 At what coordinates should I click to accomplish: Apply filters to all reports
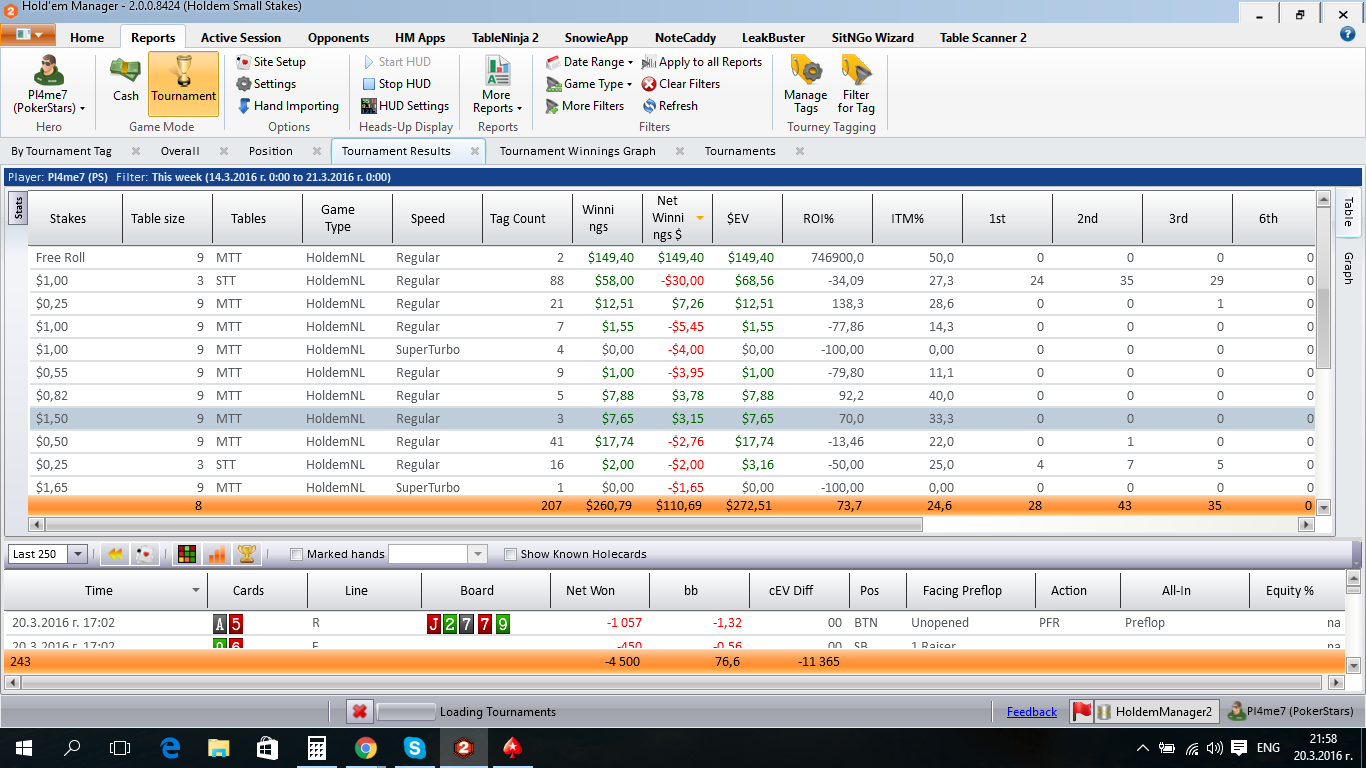701,62
